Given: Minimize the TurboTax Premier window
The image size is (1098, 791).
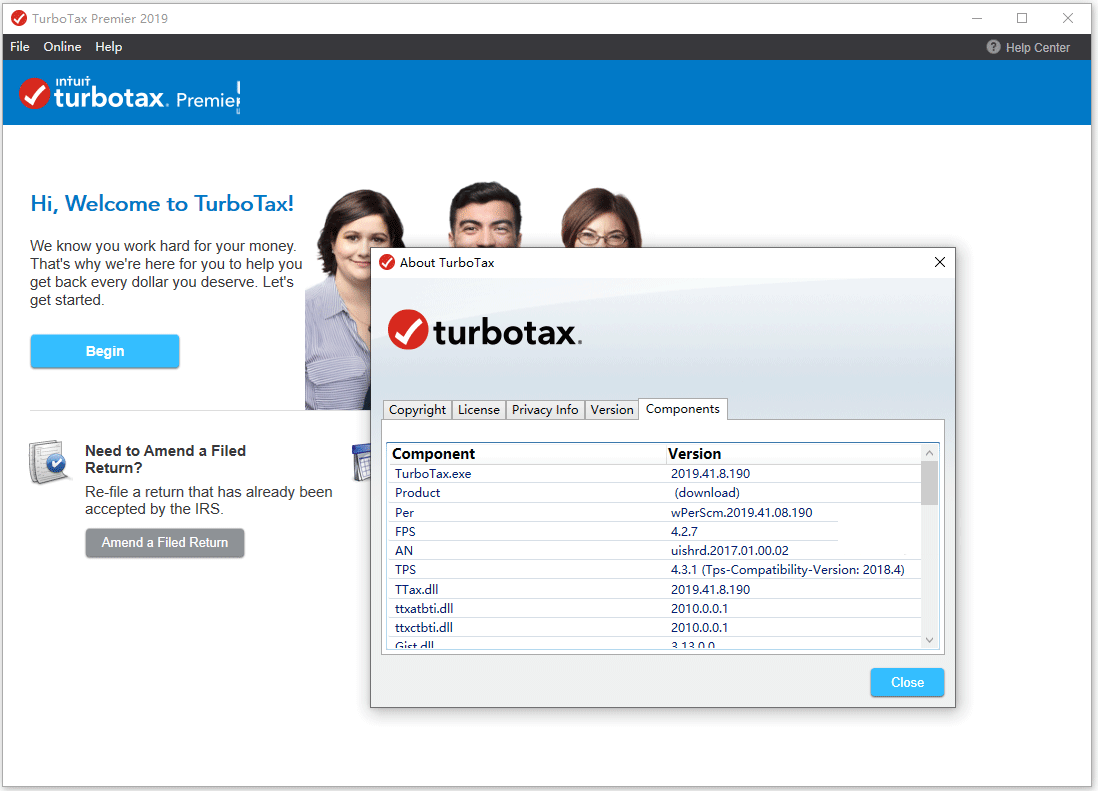Looking at the screenshot, I should pyautogui.click(x=977, y=18).
